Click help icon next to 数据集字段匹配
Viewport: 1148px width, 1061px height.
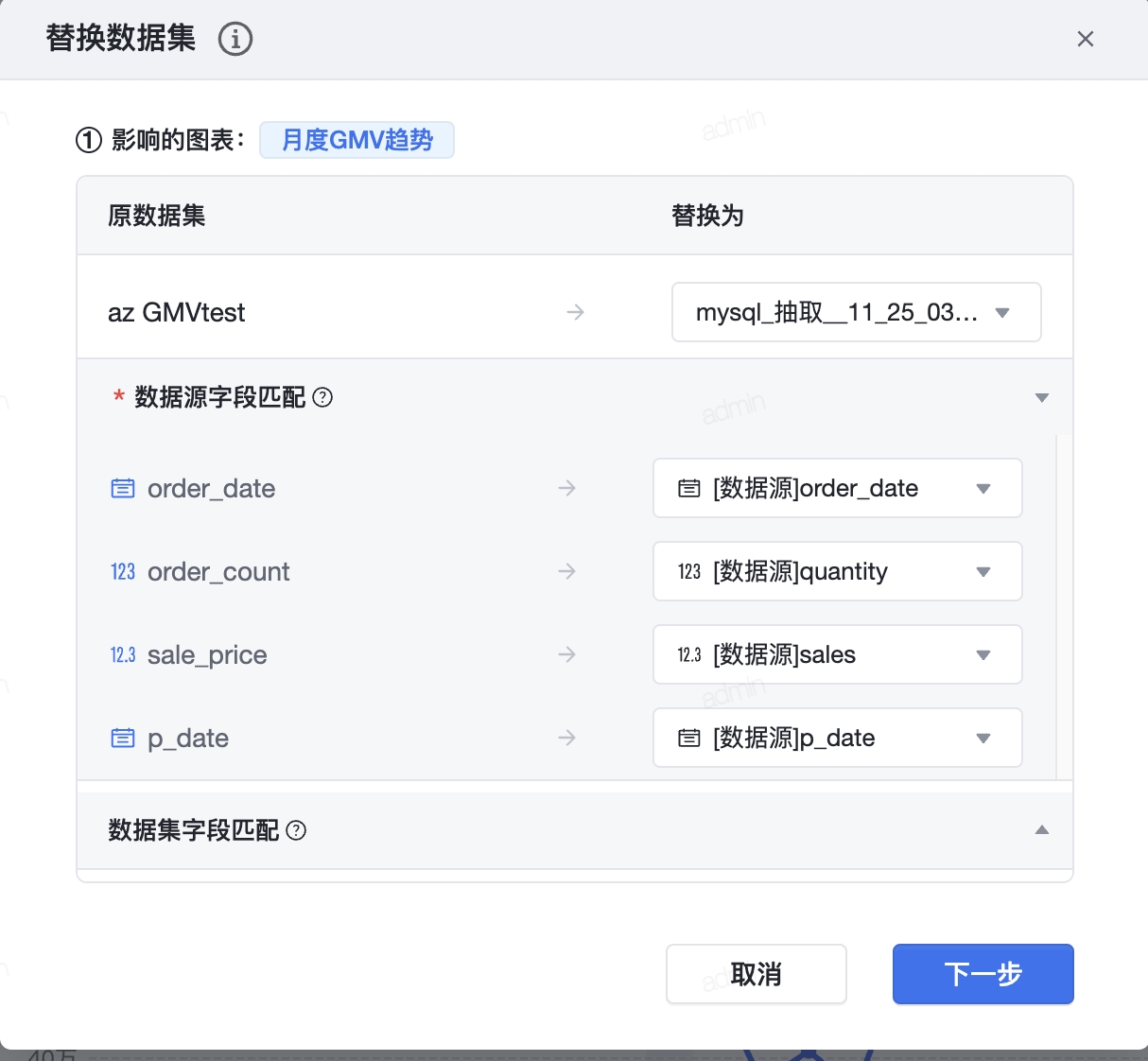296,830
